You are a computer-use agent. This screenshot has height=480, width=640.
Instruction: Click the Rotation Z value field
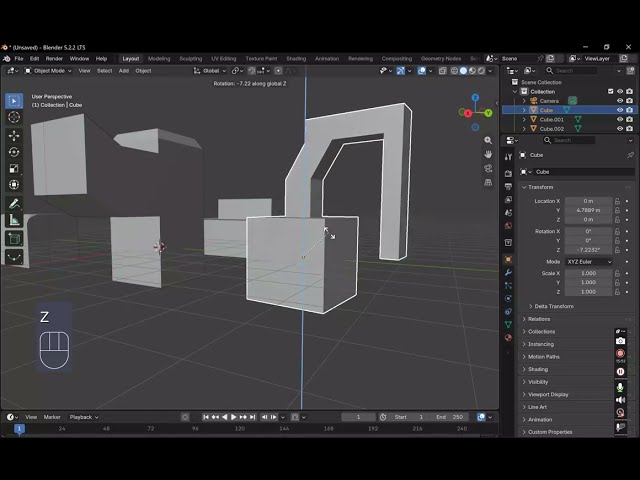pos(589,250)
